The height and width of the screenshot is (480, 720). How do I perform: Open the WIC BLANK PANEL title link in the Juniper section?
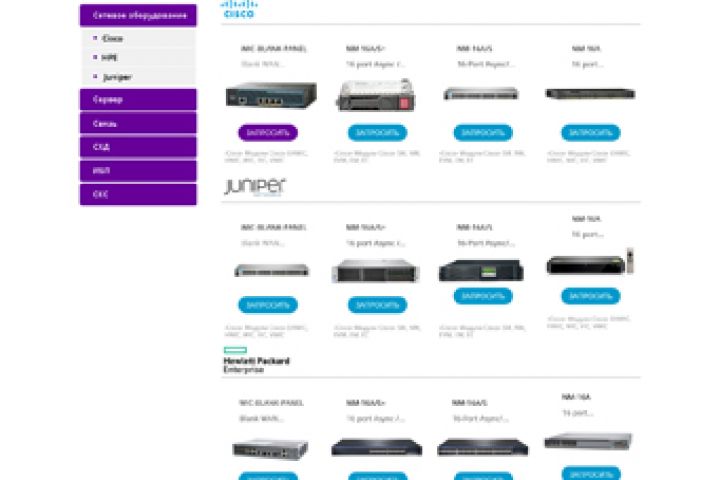274,227
